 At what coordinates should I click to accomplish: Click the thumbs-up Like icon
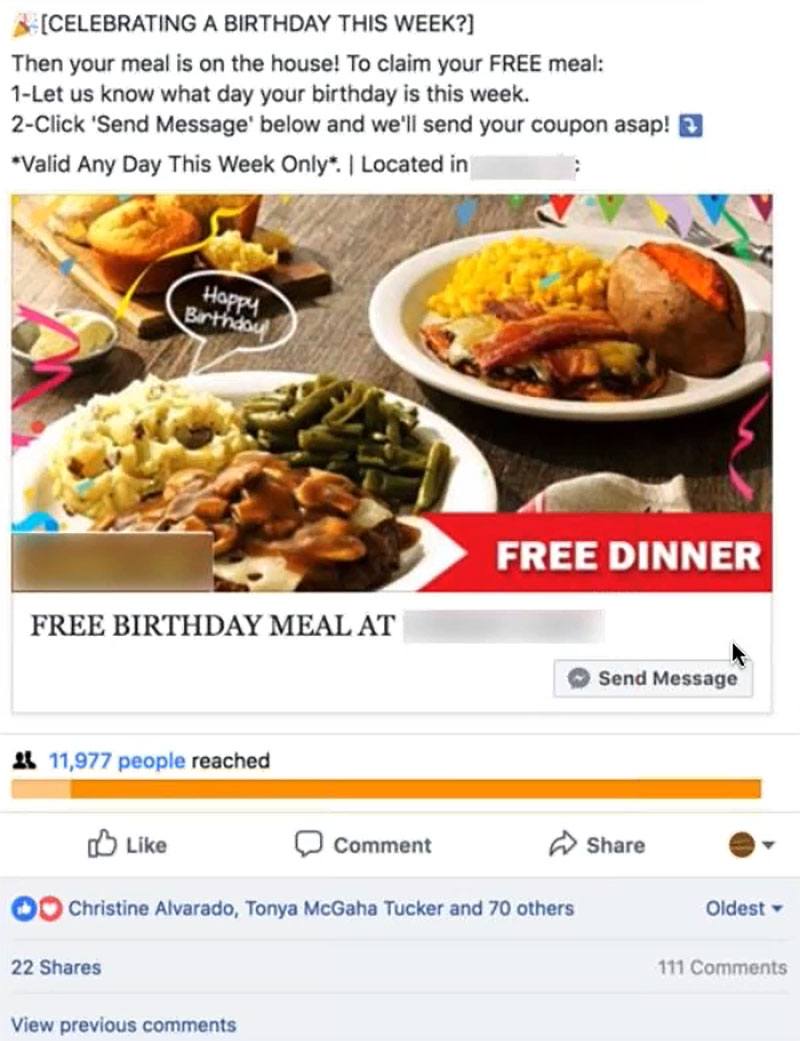tap(102, 844)
